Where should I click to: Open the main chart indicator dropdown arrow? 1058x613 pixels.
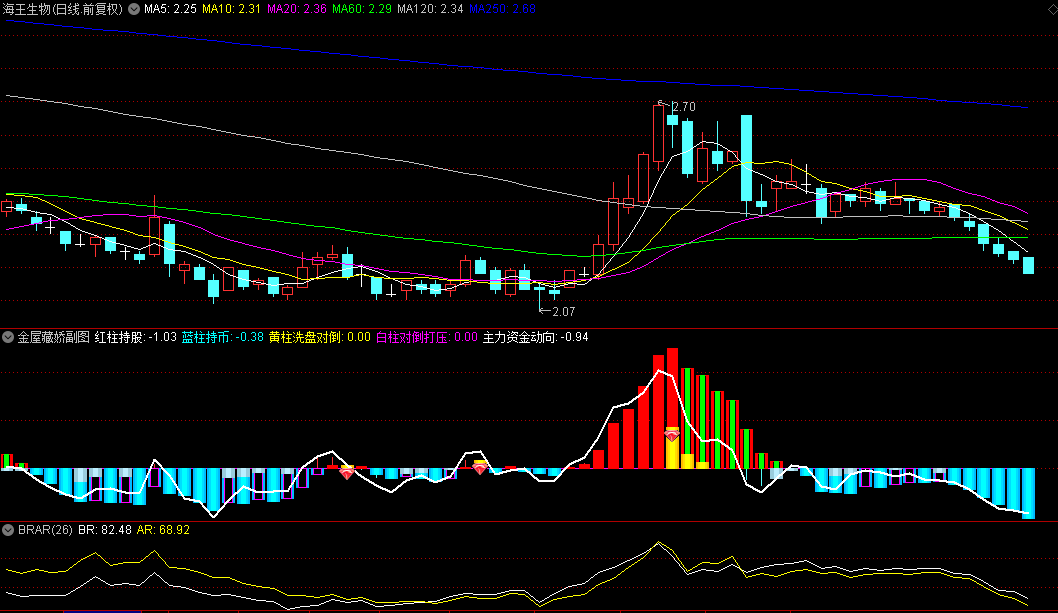coord(134,9)
